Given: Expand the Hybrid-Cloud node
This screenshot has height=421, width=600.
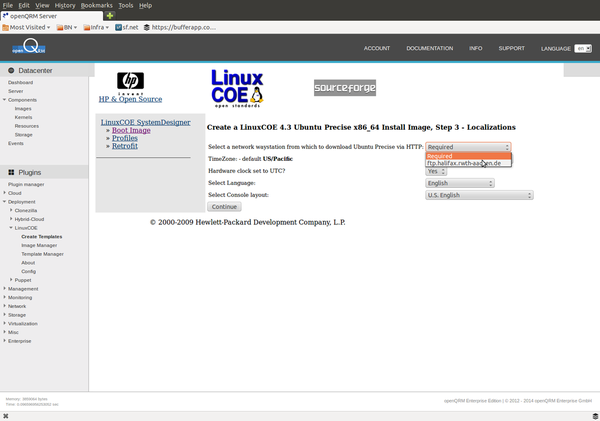Looking at the screenshot, I should click(x=11, y=219).
